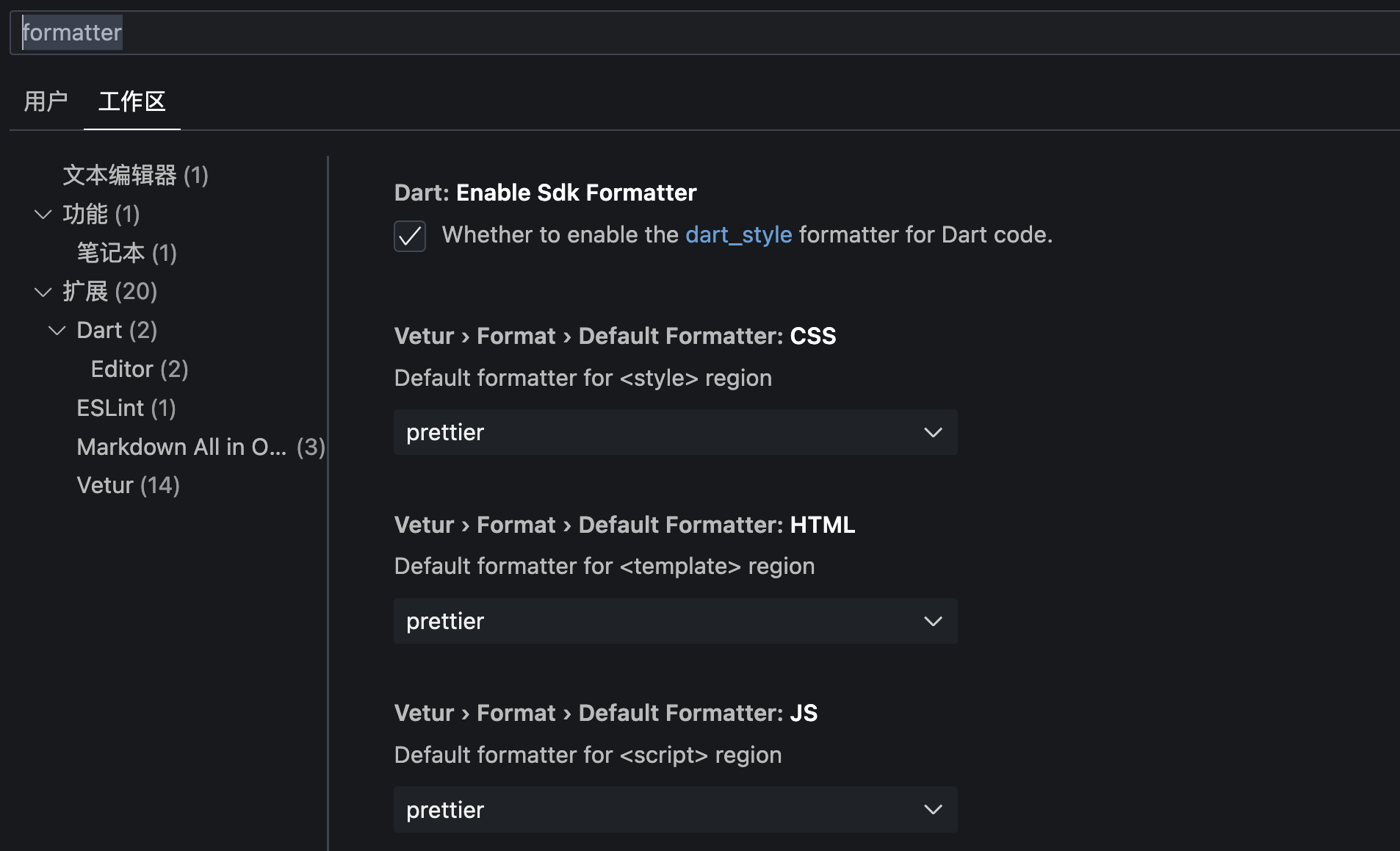
Task: Open Markdown All in One (3) settings
Action: pyautogui.click(x=201, y=447)
